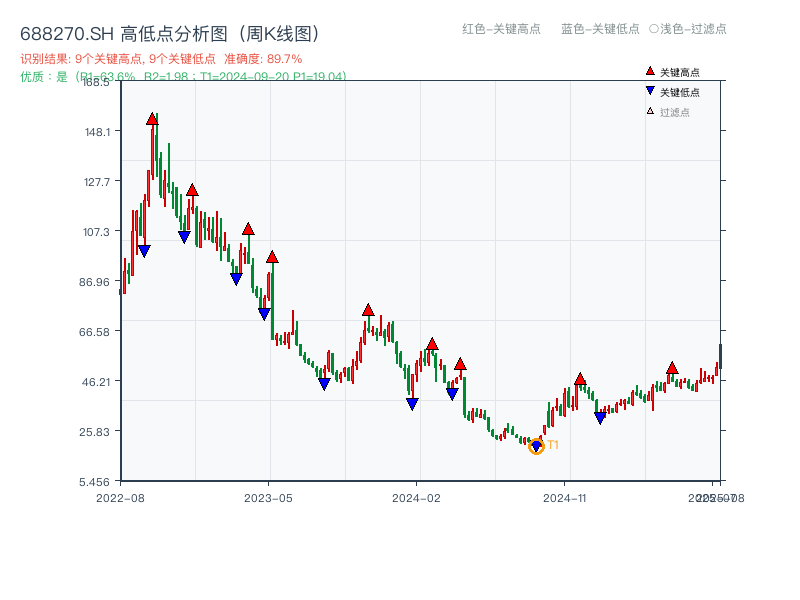
Task: Select the red triangle marker above the 2022 peak
Action: 152,118
